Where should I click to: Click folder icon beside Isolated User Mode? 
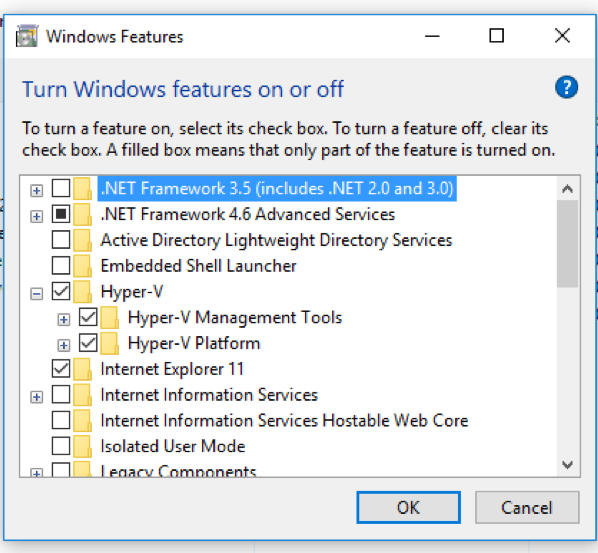coord(82,447)
